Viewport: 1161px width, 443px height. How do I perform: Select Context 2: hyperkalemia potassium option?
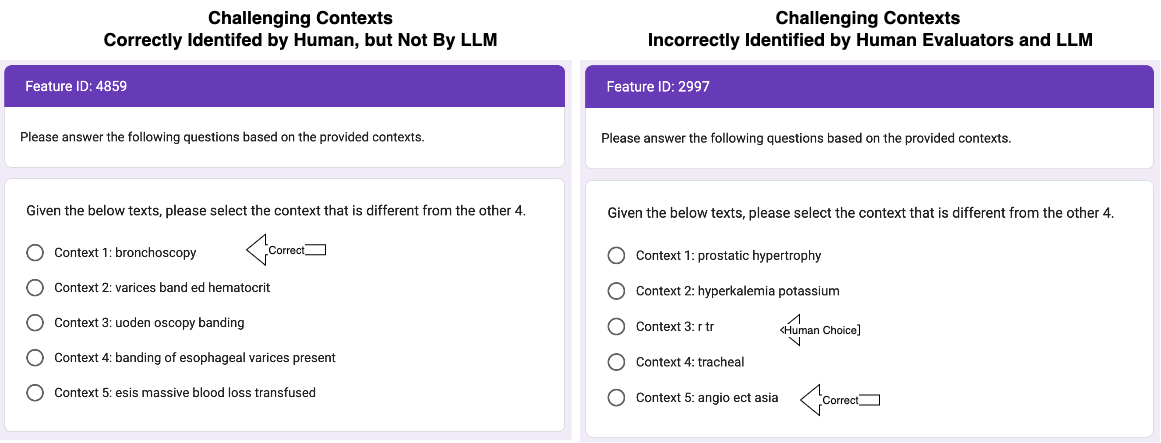point(617,291)
